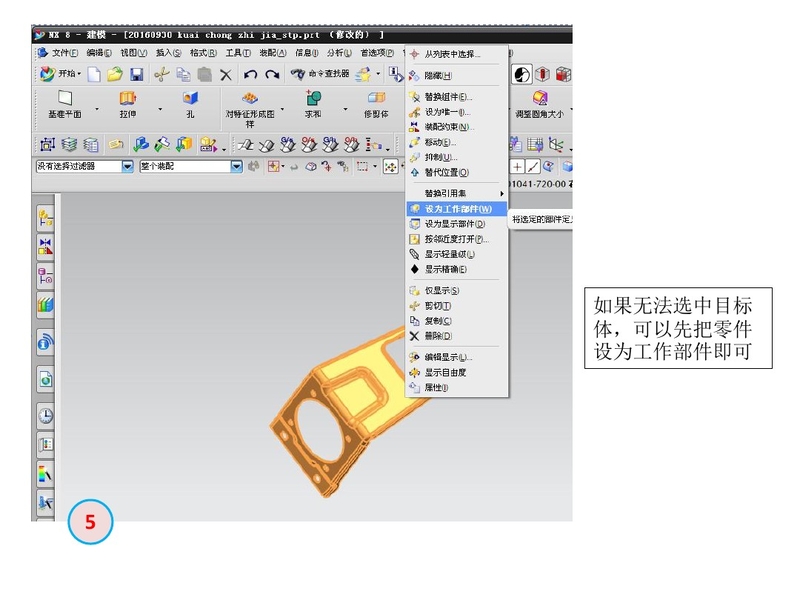The height and width of the screenshot is (600, 800).
Task: Open the History clock sidebar tab
Action: (x=46, y=414)
